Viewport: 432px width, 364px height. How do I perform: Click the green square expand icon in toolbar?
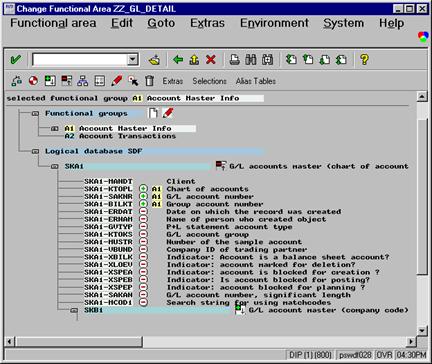pyautogui.click(x=50, y=81)
